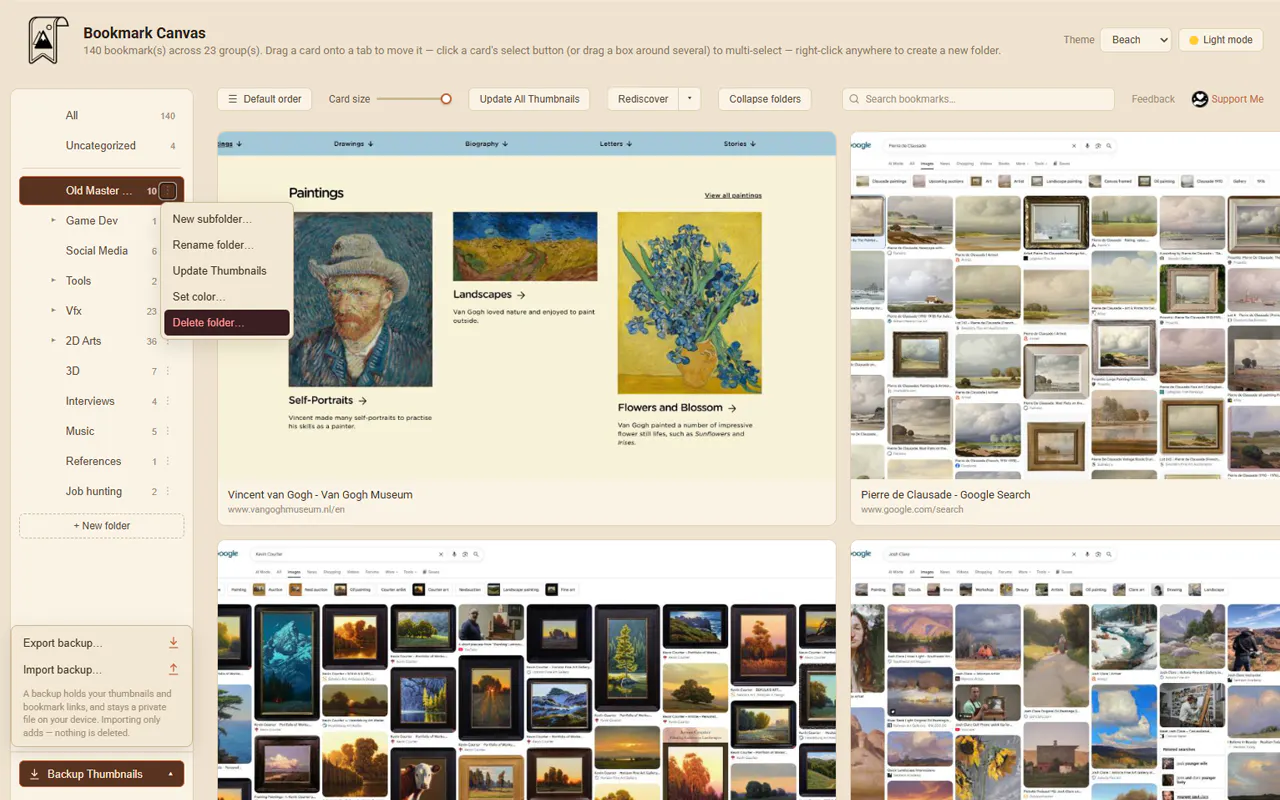
Task: Click the Default order button
Action: [x=265, y=99]
